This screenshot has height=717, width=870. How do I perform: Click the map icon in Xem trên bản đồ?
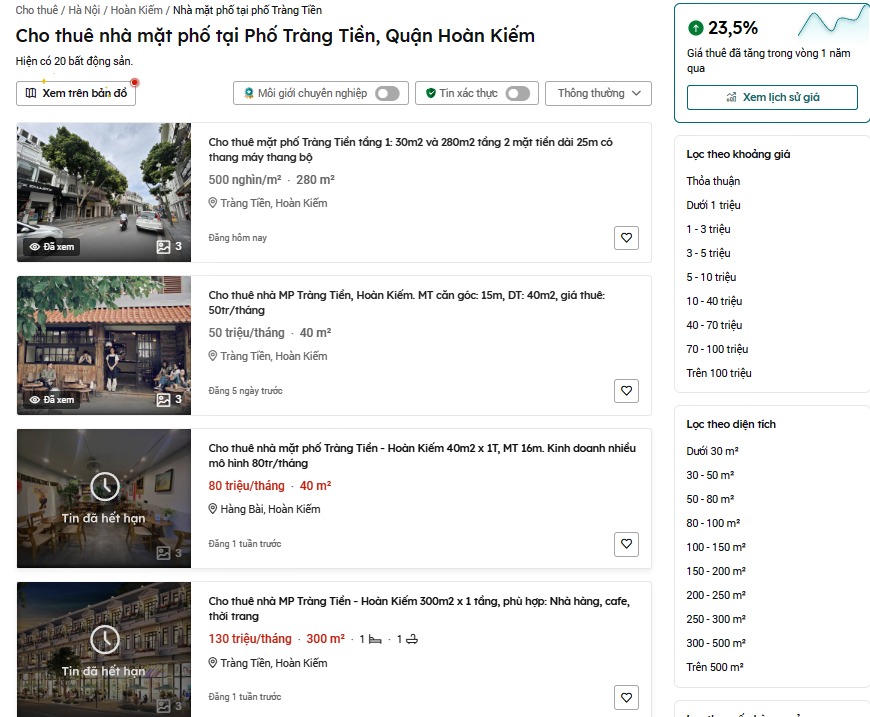(x=30, y=93)
